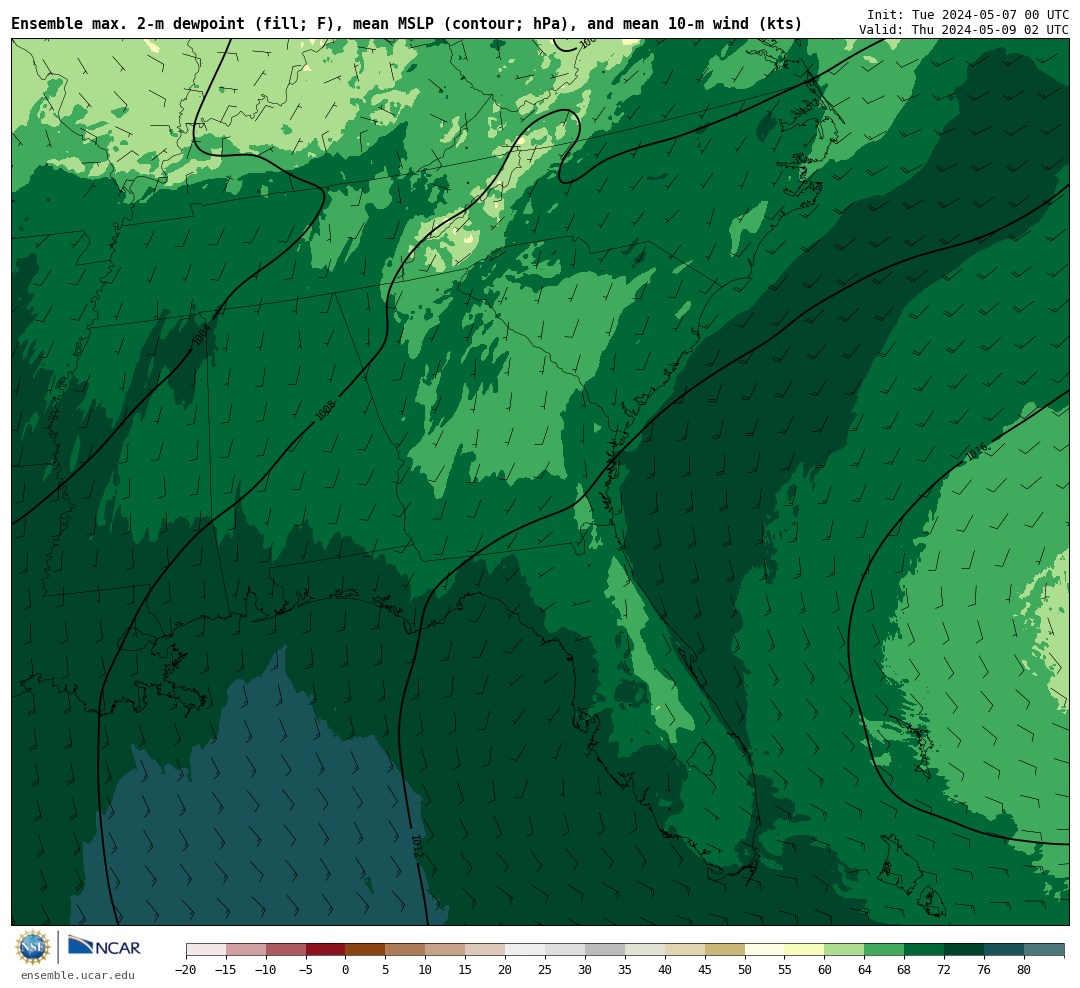This screenshot has height=988, width=1080.
Task: Click the 5 colorbar tick label
Action: point(386,970)
